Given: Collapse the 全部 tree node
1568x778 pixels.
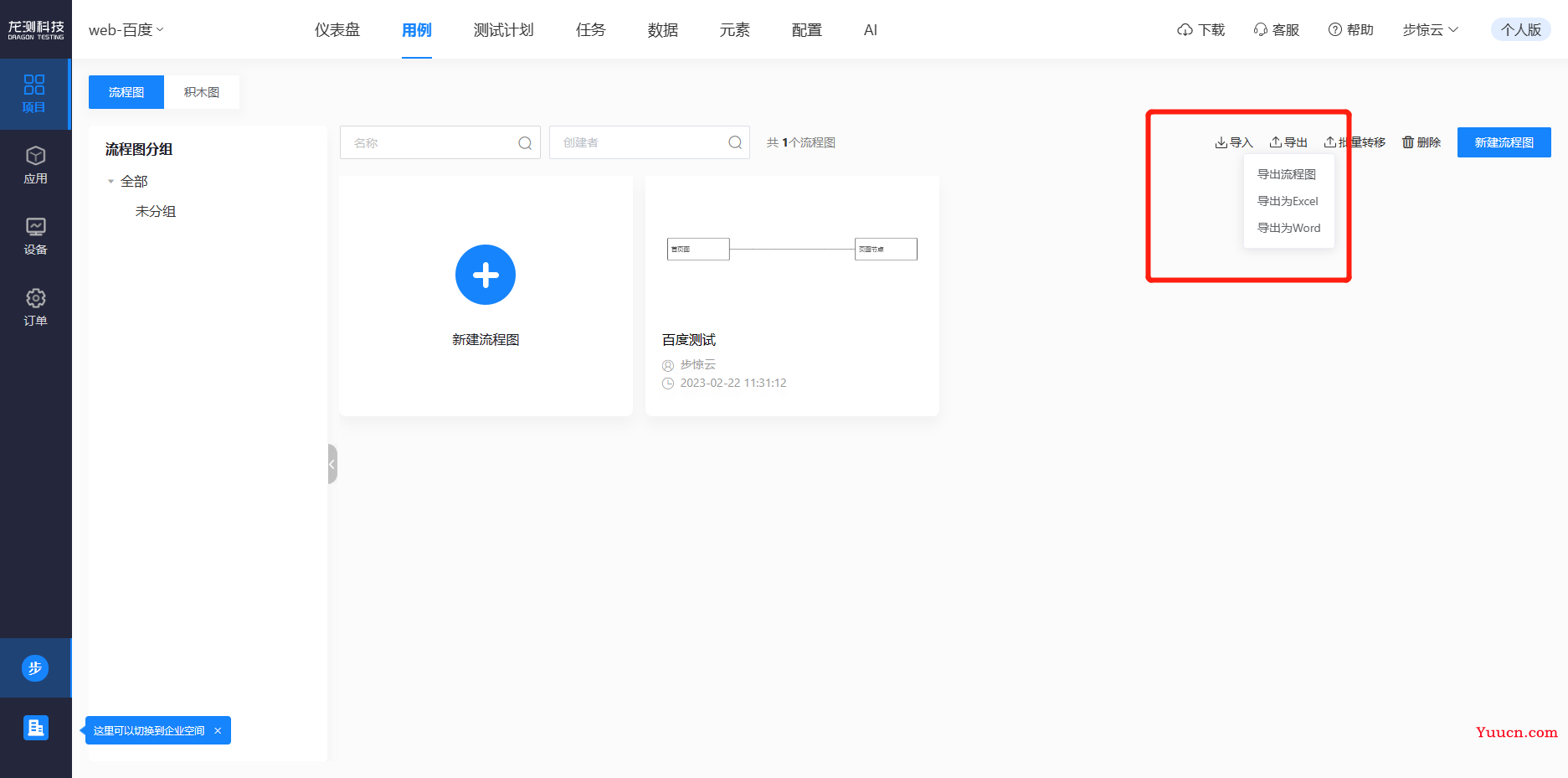Looking at the screenshot, I should click(111, 182).
